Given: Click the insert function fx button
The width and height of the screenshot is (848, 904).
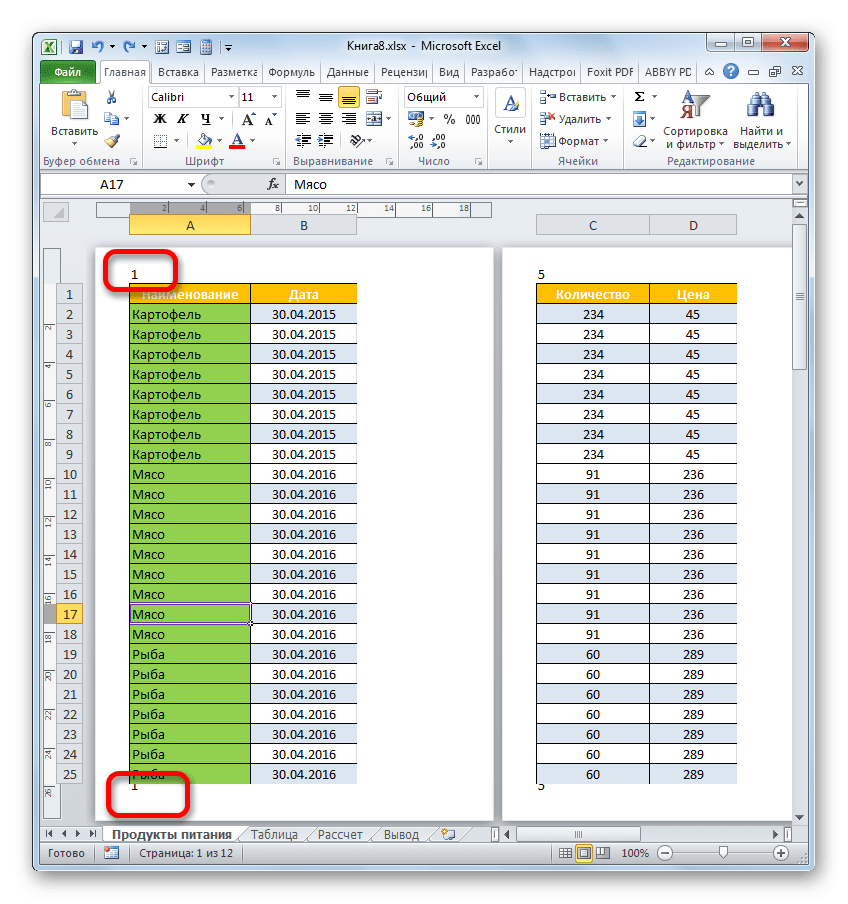Looking at the screenshot, I should coord(273,184).
